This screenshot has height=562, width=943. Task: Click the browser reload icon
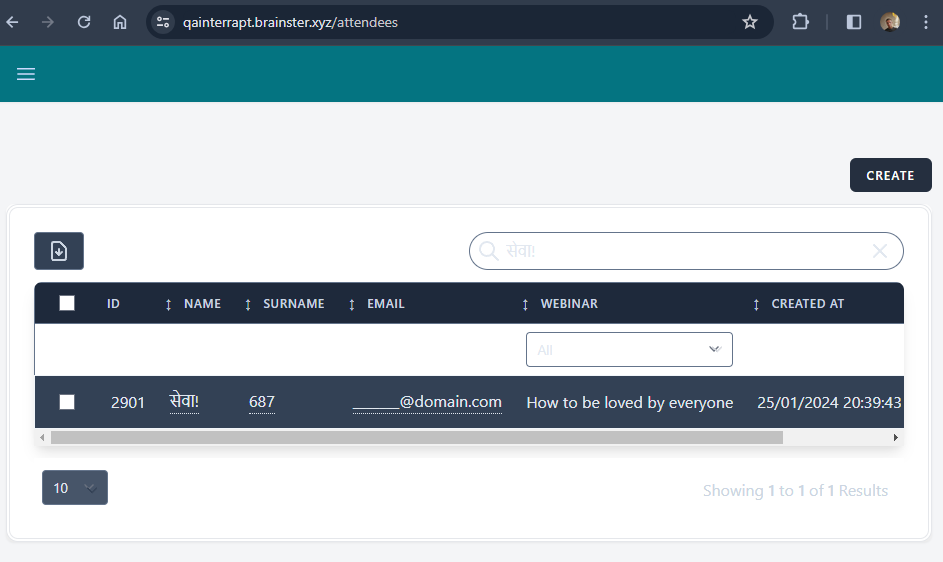(x=84, y=22)
